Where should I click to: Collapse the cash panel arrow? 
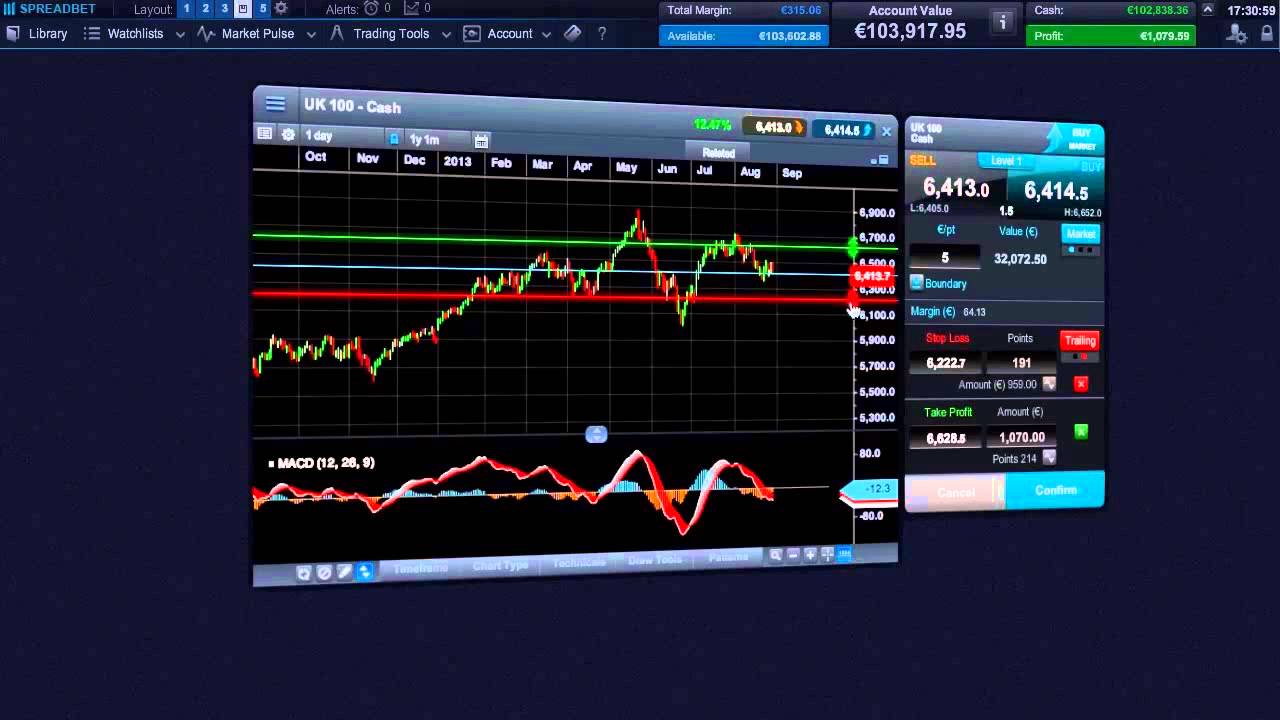coord(1208,10)
